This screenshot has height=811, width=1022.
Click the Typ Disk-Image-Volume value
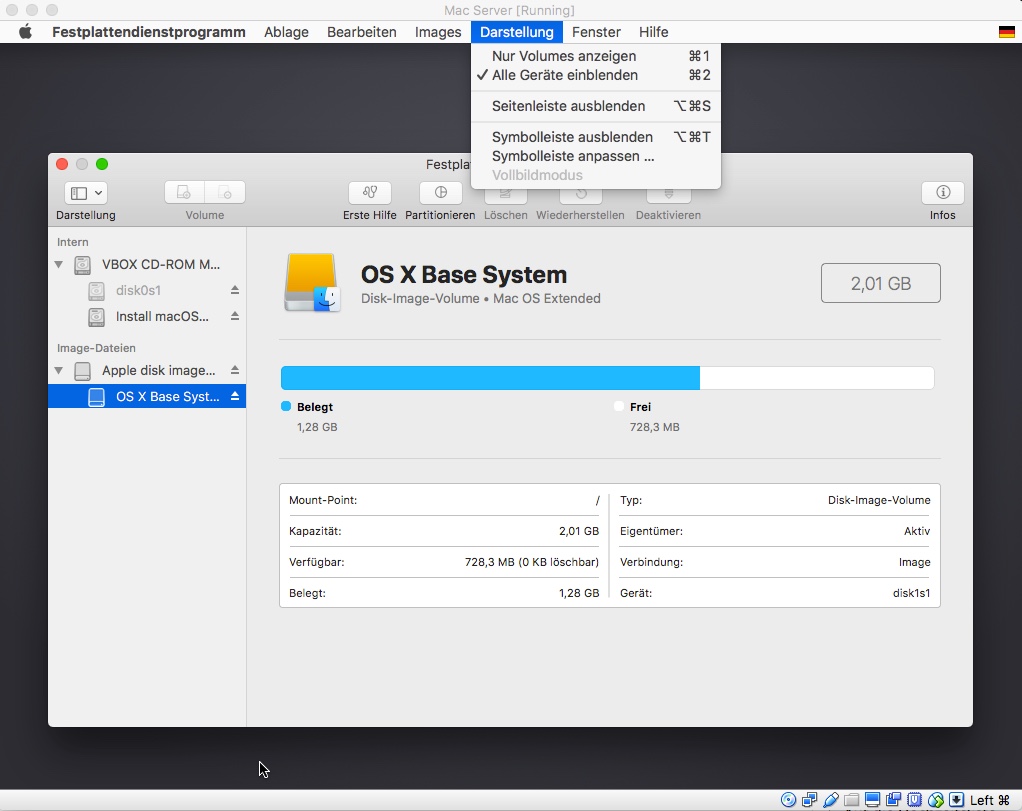coord(879,500)
